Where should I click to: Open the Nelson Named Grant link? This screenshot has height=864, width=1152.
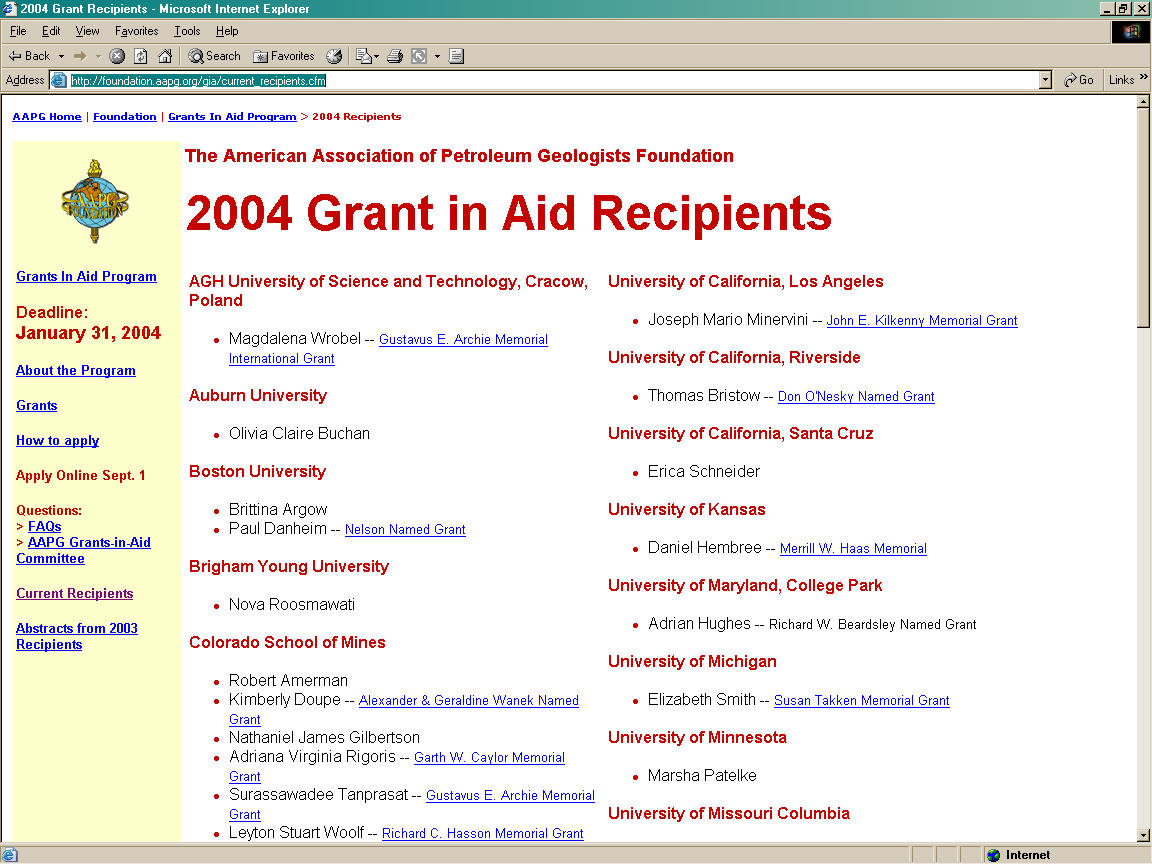(405, 530)
